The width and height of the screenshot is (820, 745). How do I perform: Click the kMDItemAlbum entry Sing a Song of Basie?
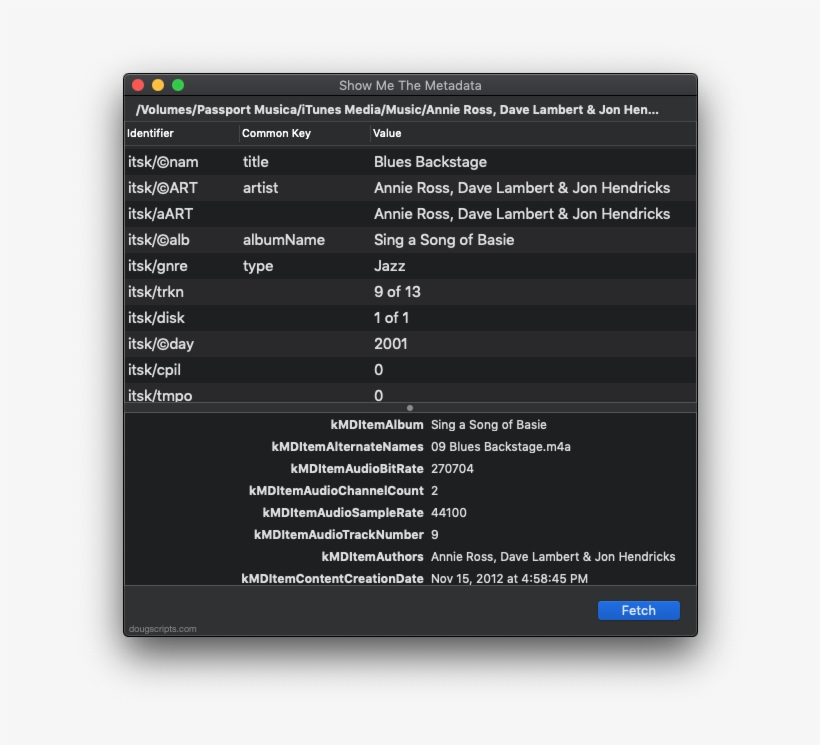click(x=488, y=424)
